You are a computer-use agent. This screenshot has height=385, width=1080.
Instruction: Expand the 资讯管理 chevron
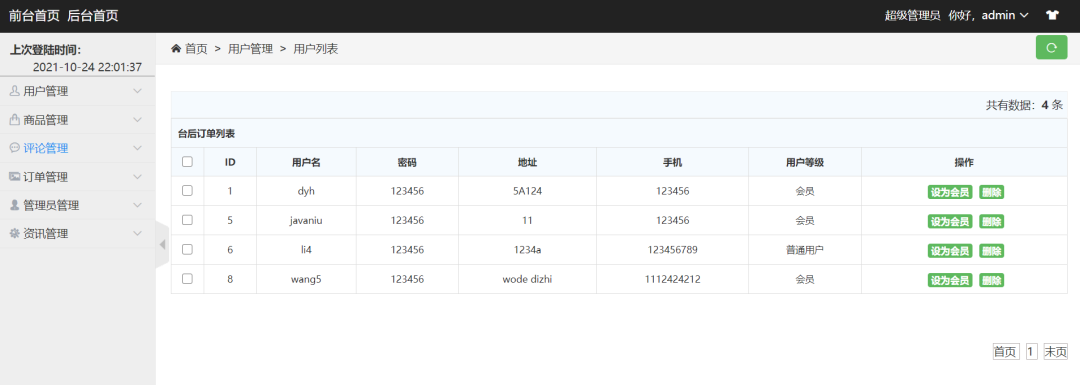(137, 233)
